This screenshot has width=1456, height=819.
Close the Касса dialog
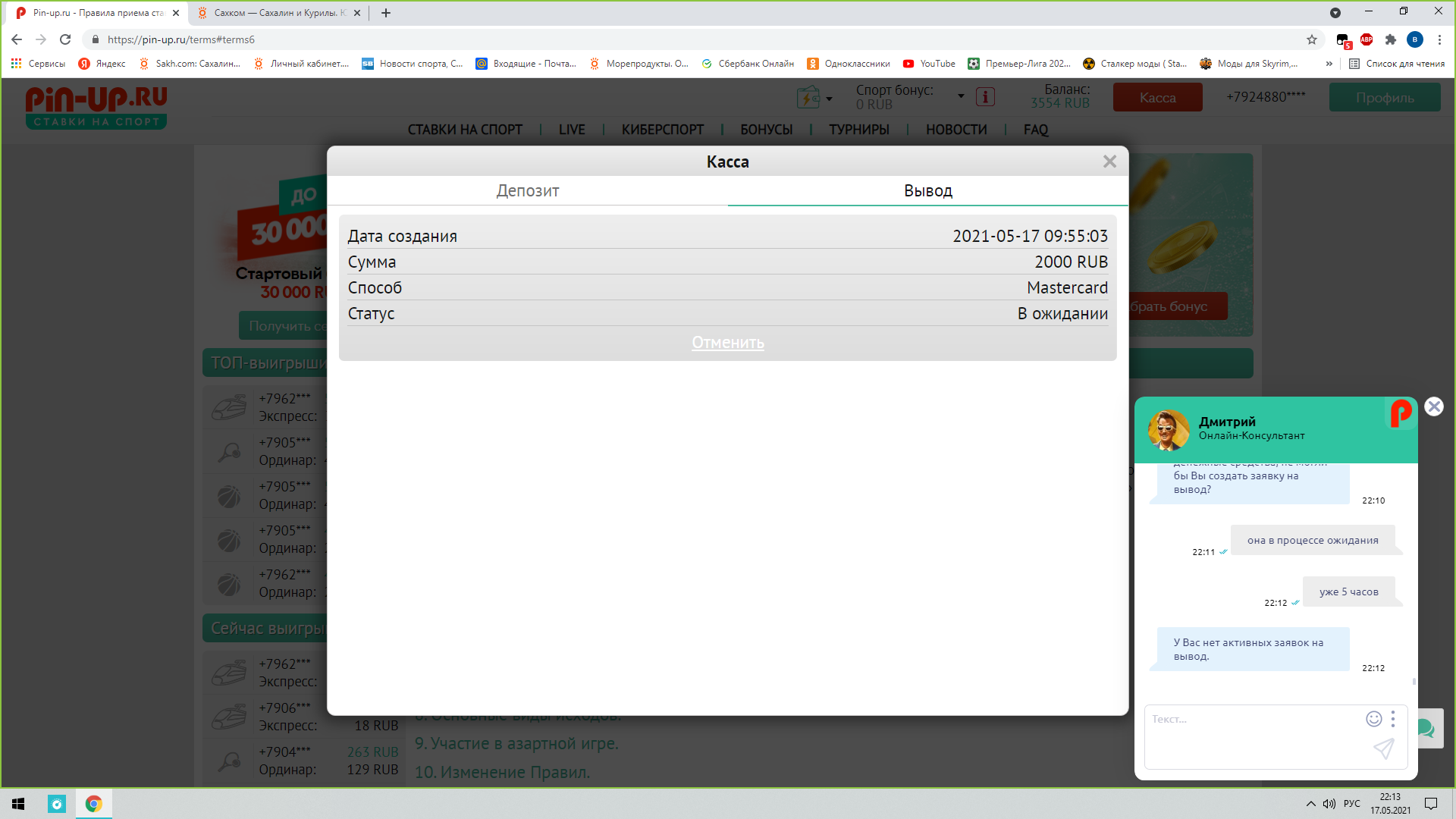pyautogui.click(x=1109, y=162)
